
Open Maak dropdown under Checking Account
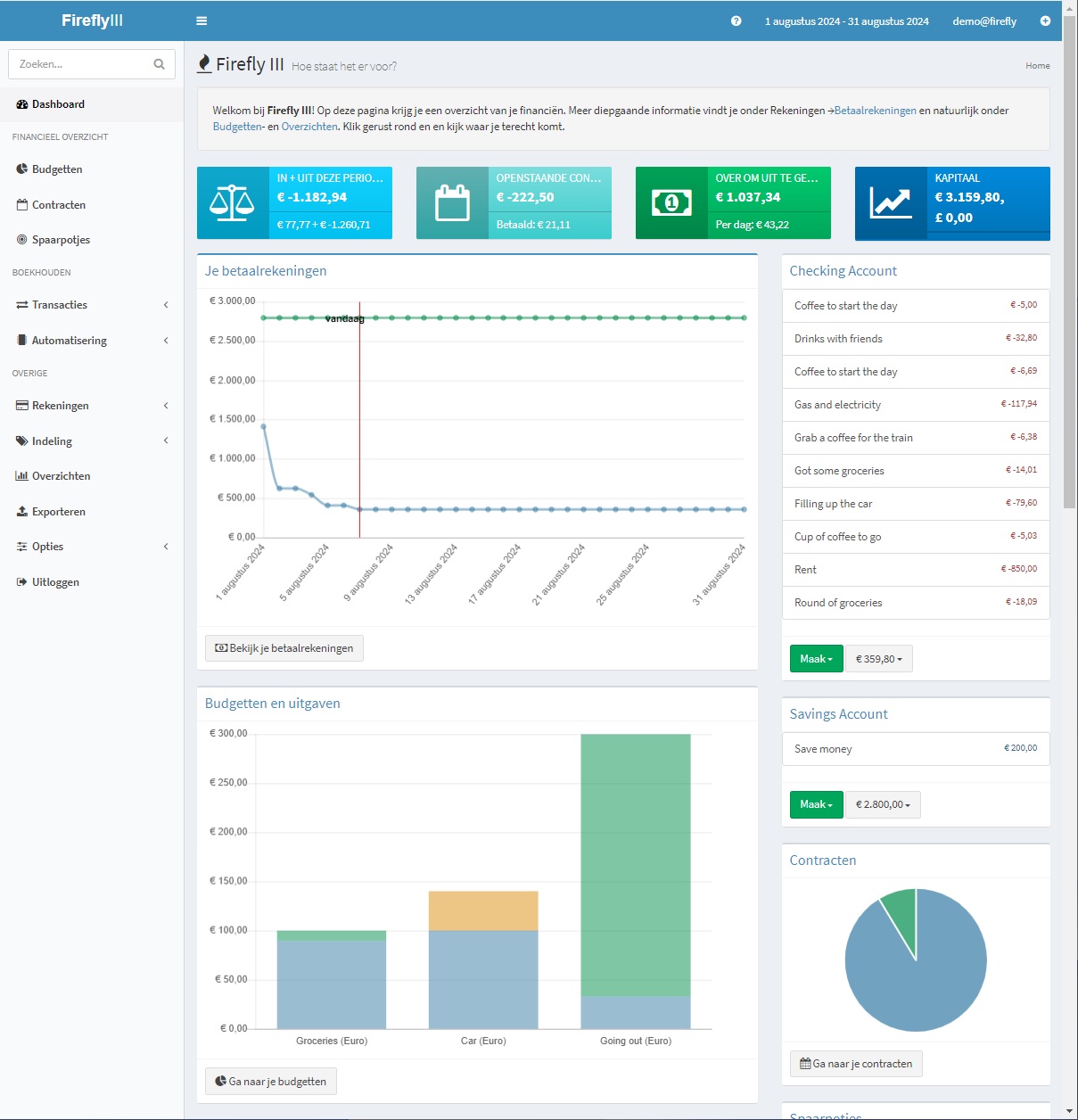(x=816, y=659)
